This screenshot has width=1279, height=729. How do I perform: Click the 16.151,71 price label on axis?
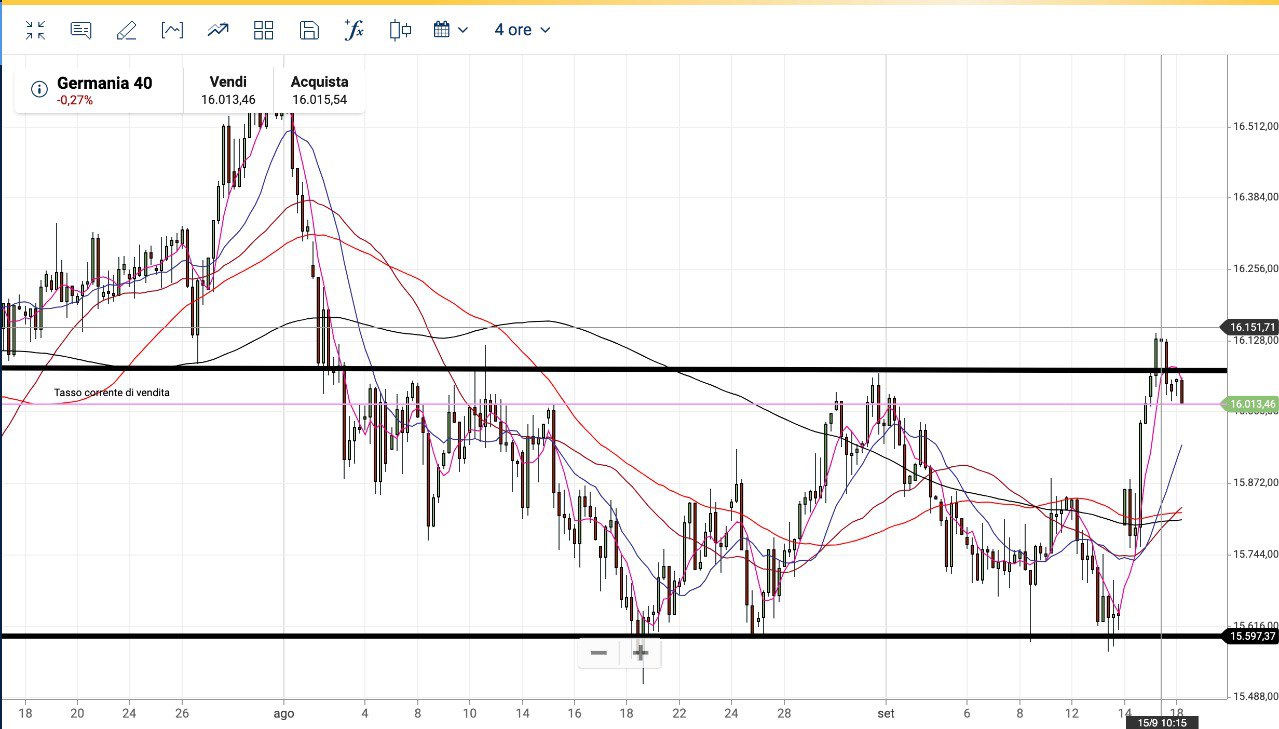pos(1251,327)
